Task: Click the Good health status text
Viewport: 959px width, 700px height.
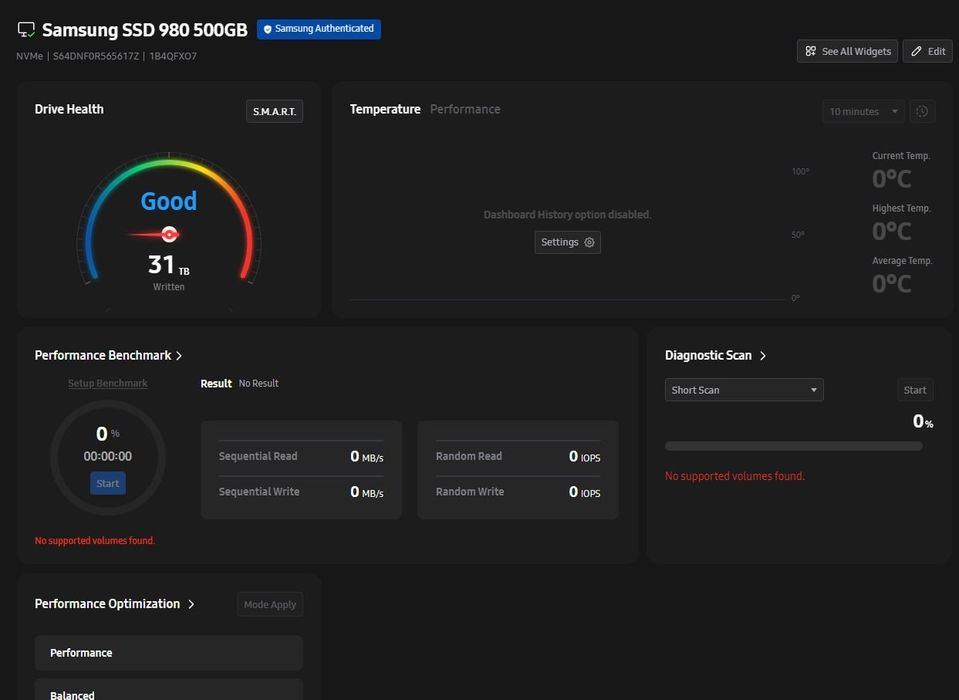Action: pyautogui.click(x=169, y=201)
